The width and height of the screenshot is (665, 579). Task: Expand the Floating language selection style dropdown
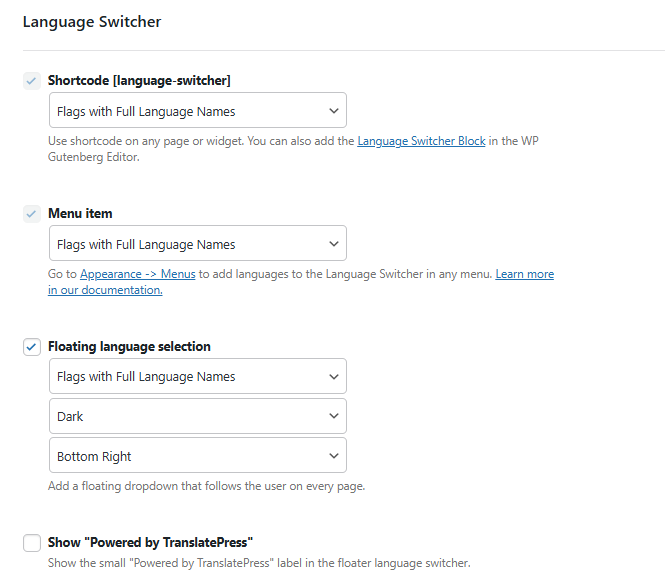197,377
